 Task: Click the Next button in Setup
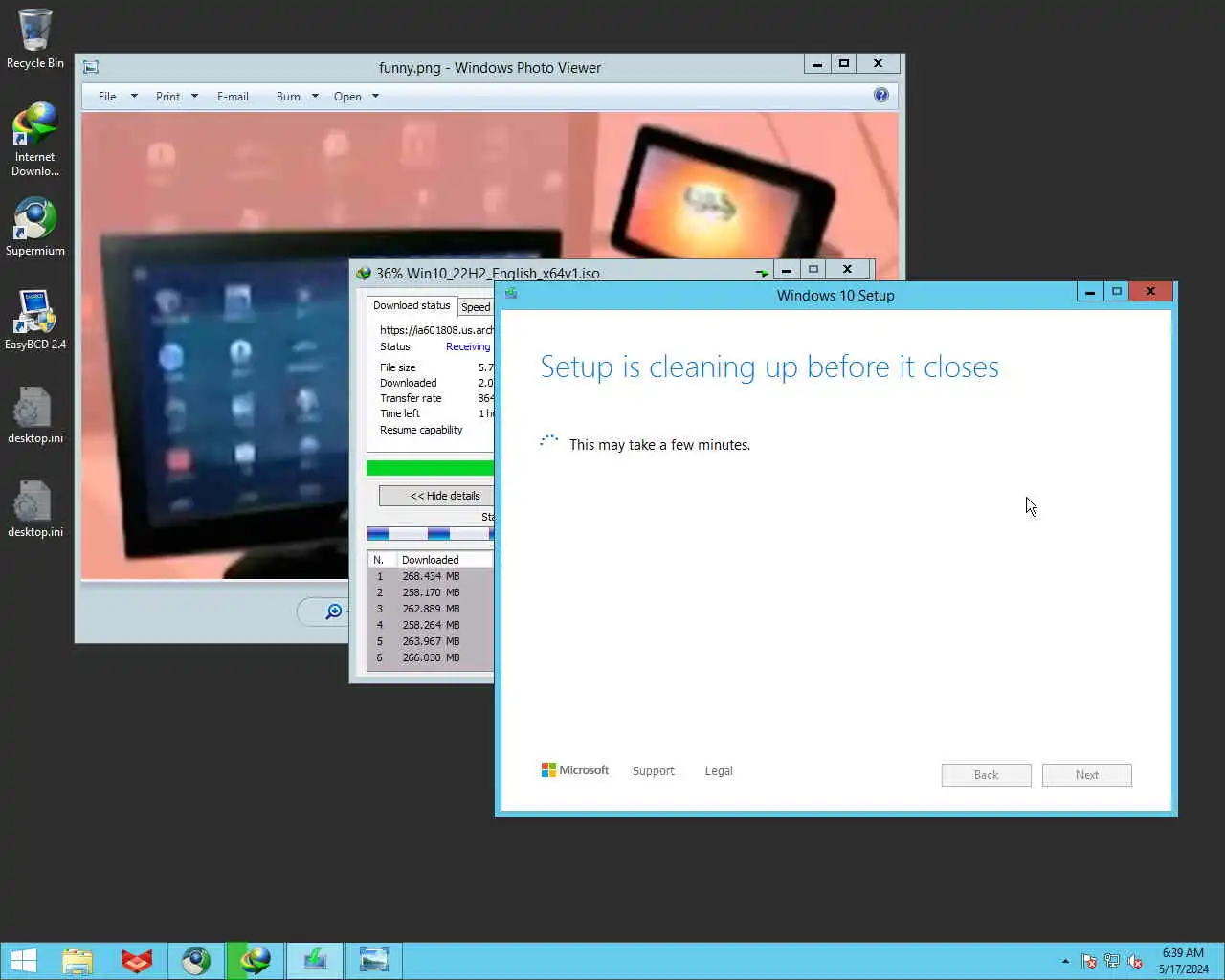(x=1086, y=775)
